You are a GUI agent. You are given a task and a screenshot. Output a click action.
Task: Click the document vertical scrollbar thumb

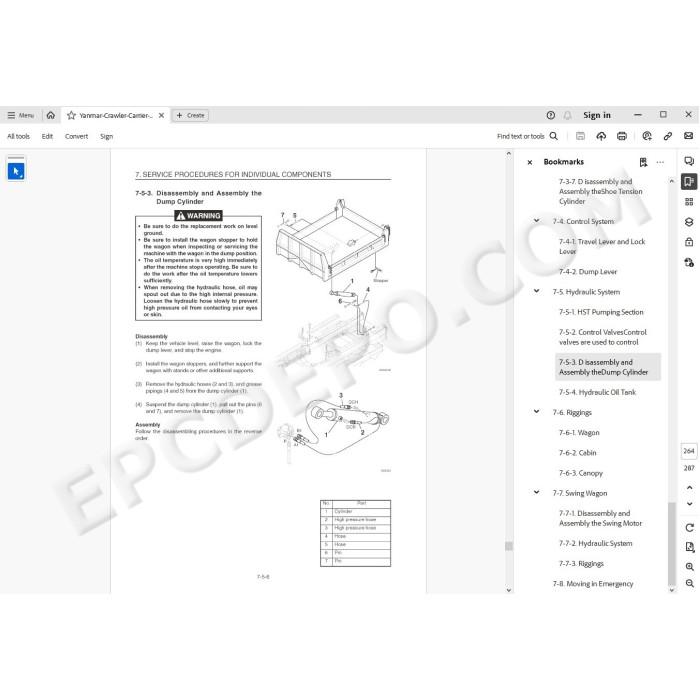pos(508,546)
